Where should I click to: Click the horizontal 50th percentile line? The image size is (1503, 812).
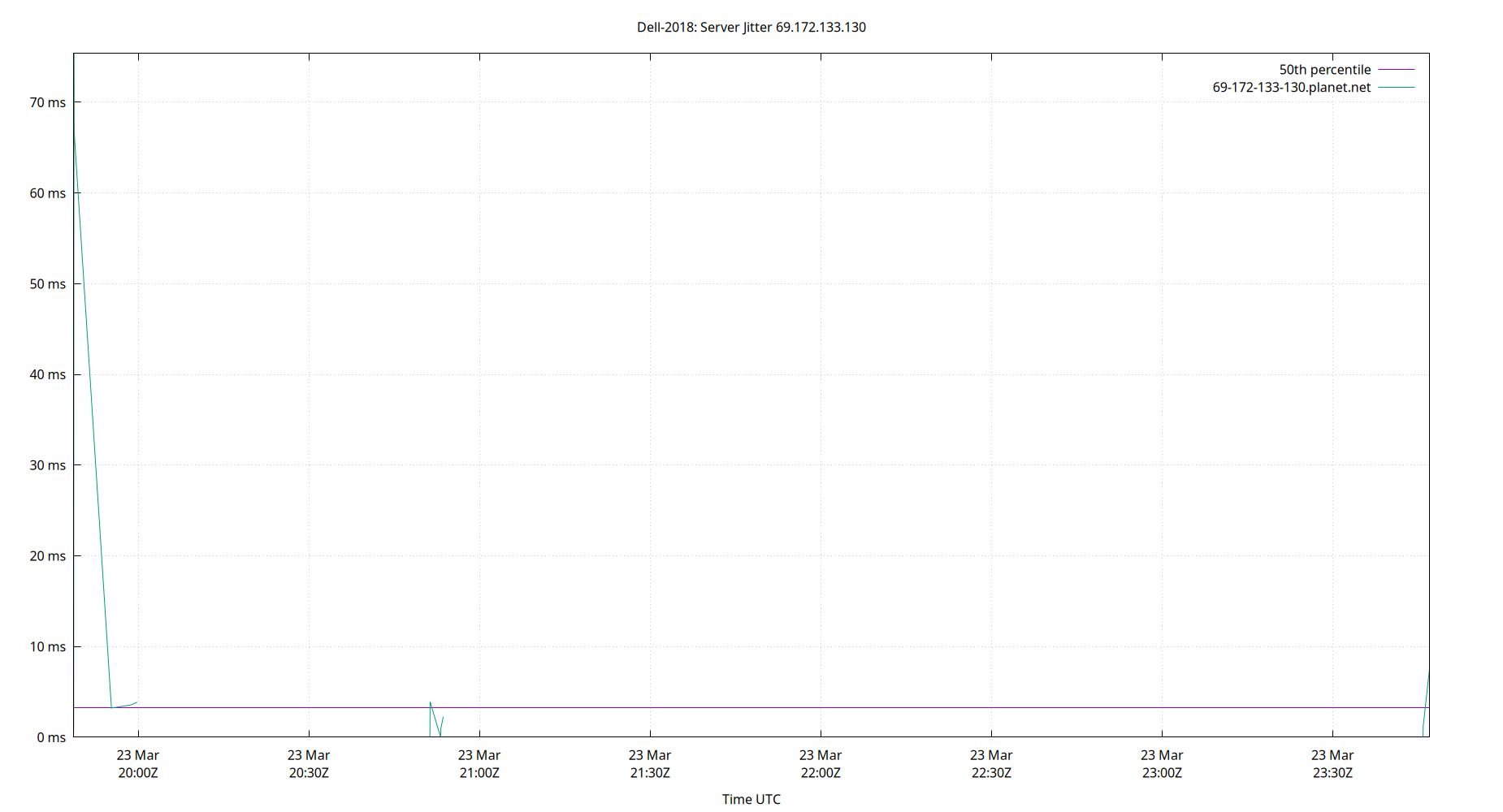[x=731, y=708]
